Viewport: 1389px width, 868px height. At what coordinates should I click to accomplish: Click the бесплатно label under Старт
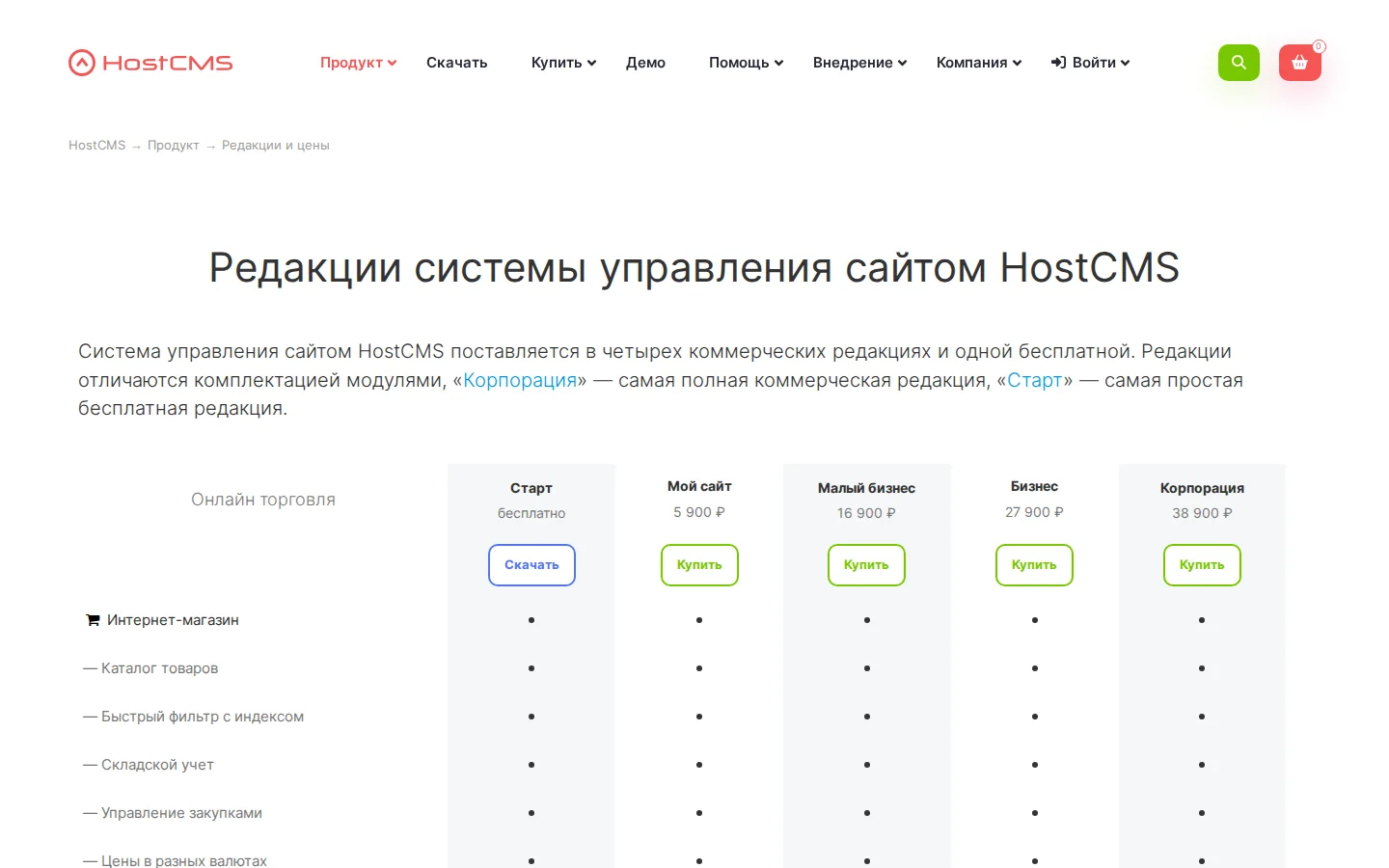click(x=531, y=513)
